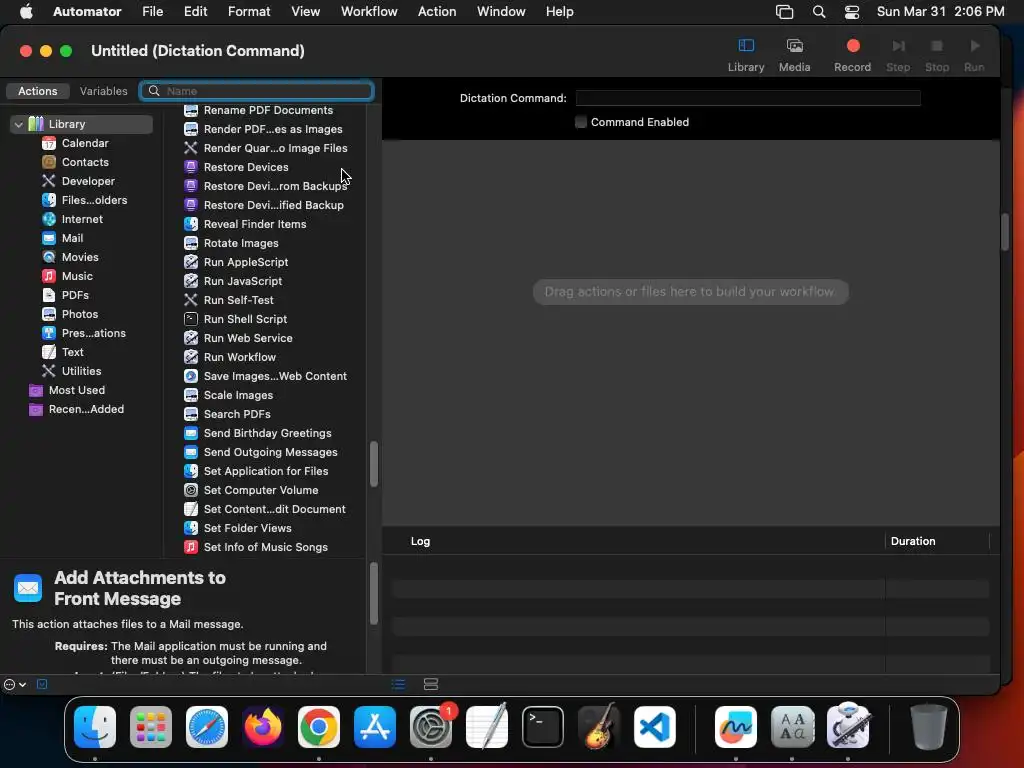Open the Most Used smart group
This screenshot has height=768, width=1024.
point(76,390)
